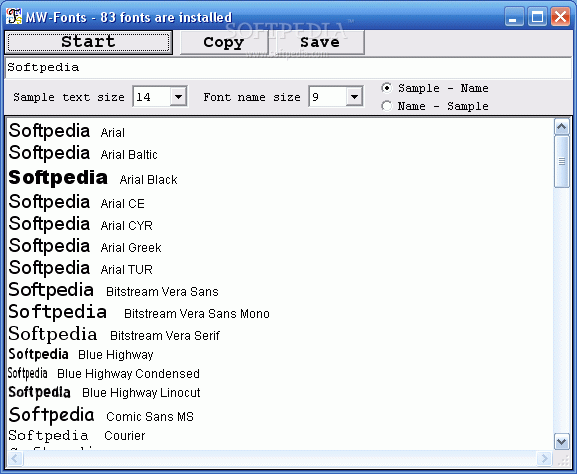
Task: Click the Softpedia sample in Courier row
Action: pos(48,435)
